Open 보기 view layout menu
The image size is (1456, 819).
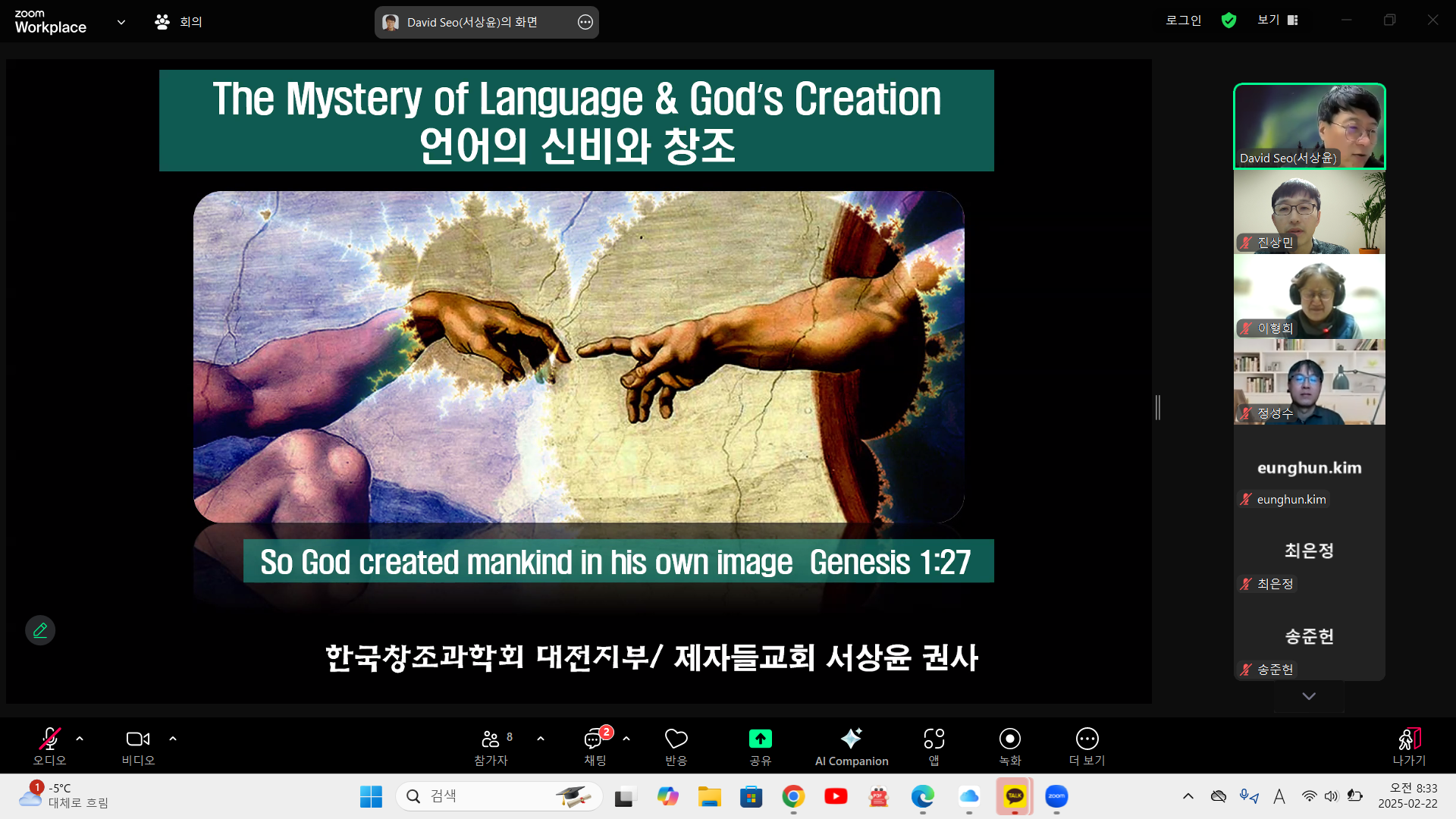coord(1278,20)
